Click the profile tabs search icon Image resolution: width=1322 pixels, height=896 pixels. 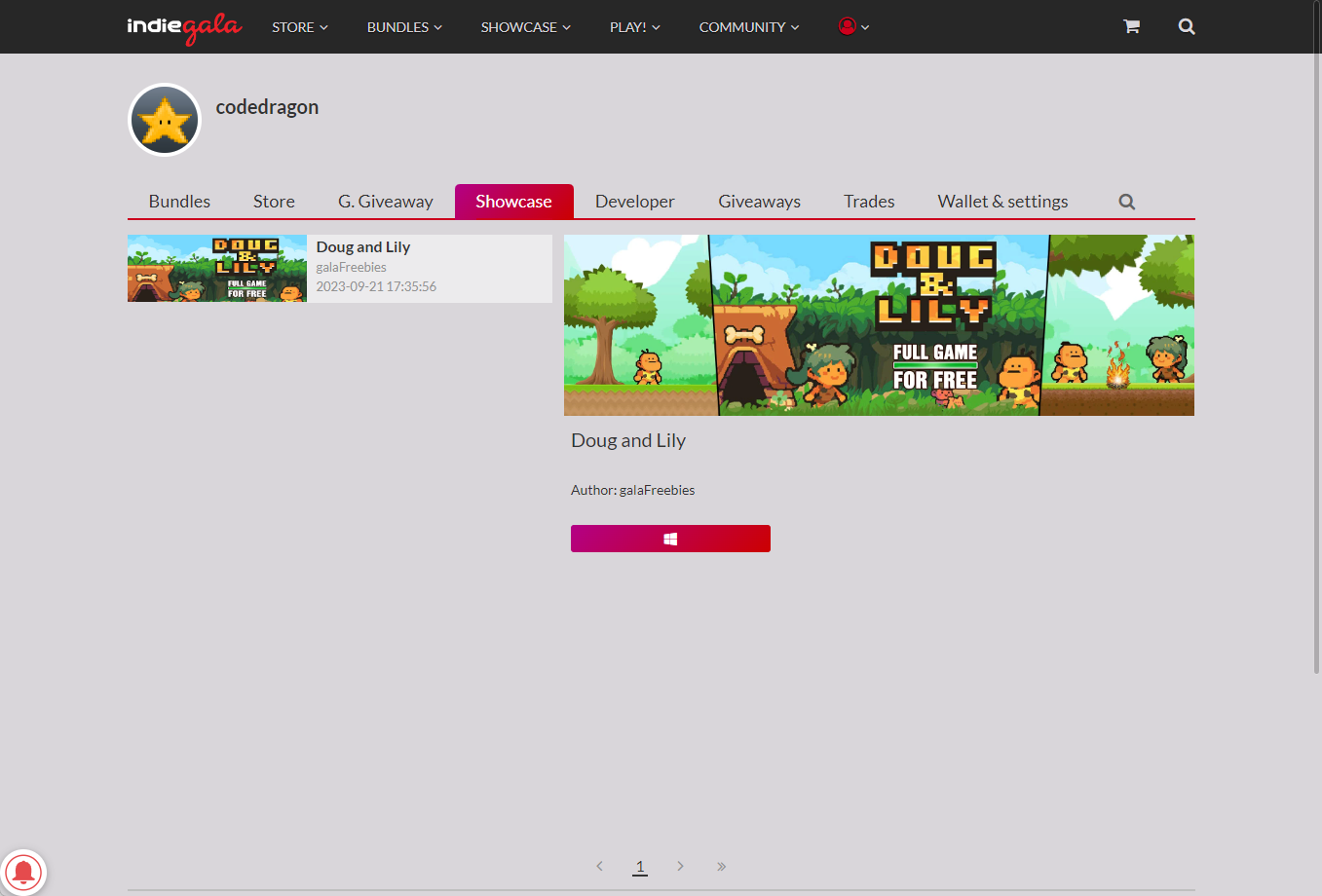[1127, 202]
